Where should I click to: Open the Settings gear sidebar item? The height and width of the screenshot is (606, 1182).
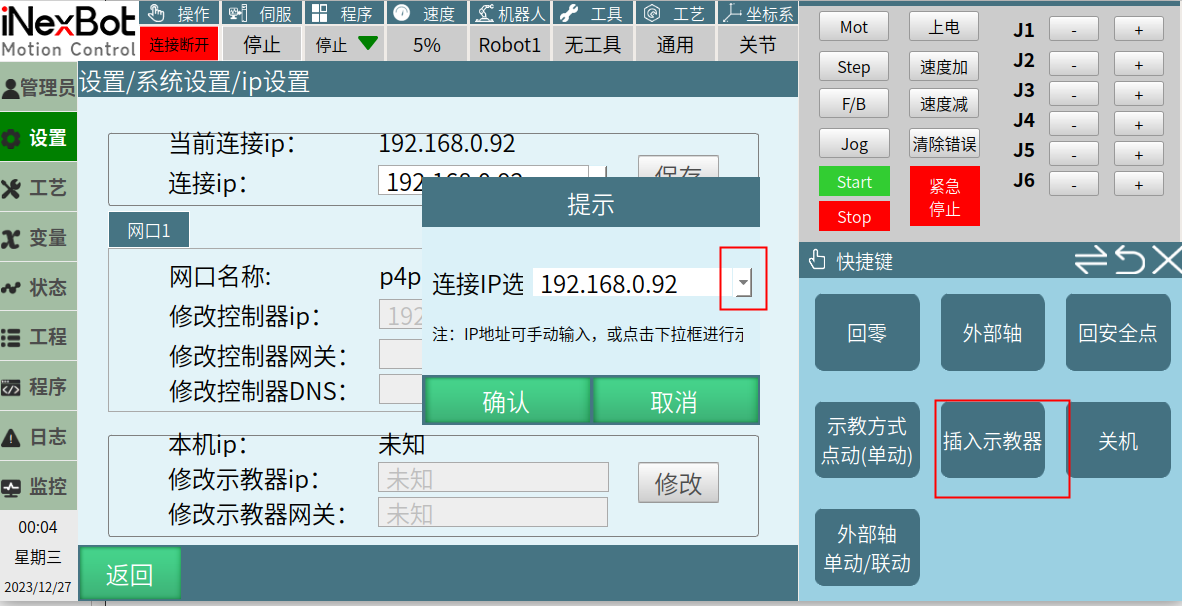[x=38, y=138]
